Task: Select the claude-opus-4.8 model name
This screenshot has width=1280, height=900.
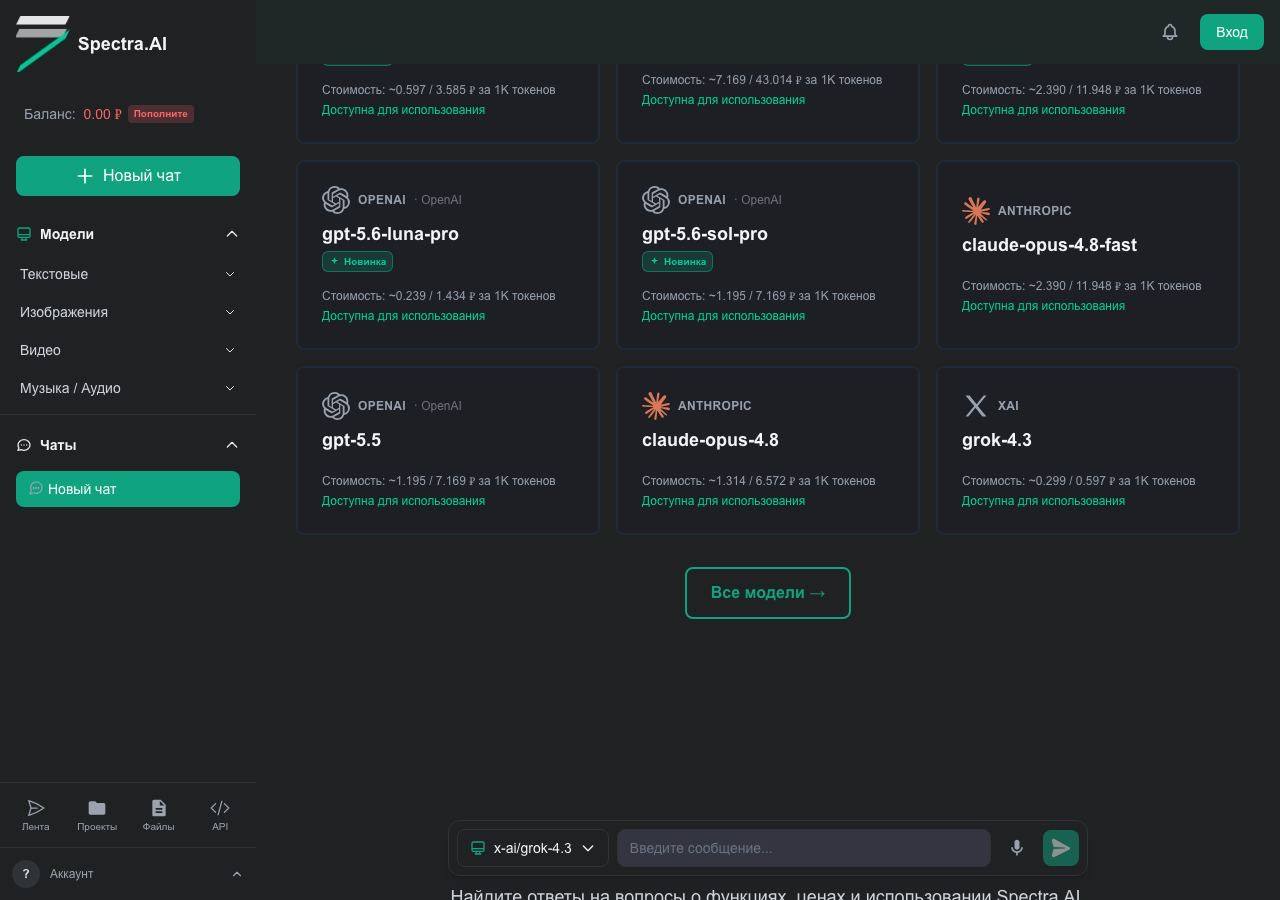Action: coord(710,440)
